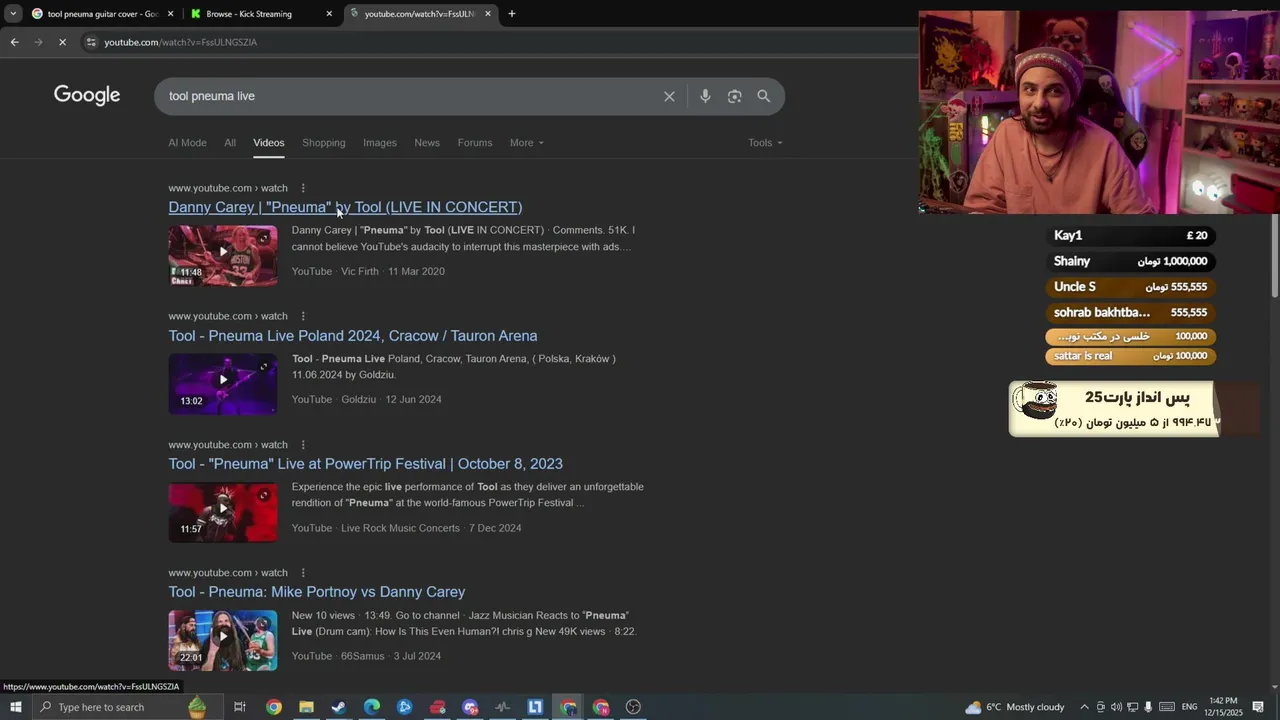Select the AI Mode search filter
1280x720 pixels.
coord(187,143)
